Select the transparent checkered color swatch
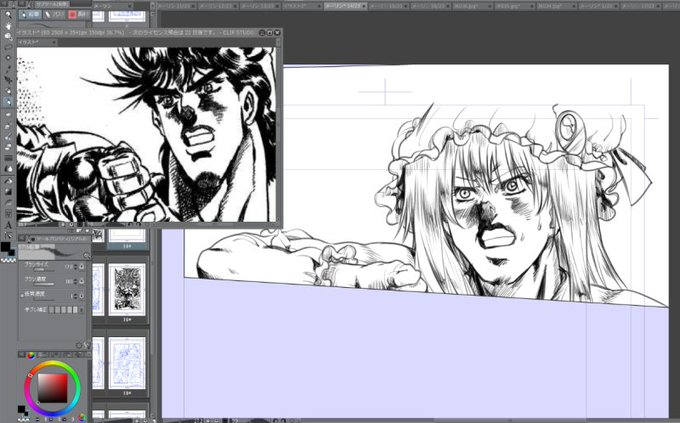This screenshot has width=680, height=423. (x=8, y=260)
